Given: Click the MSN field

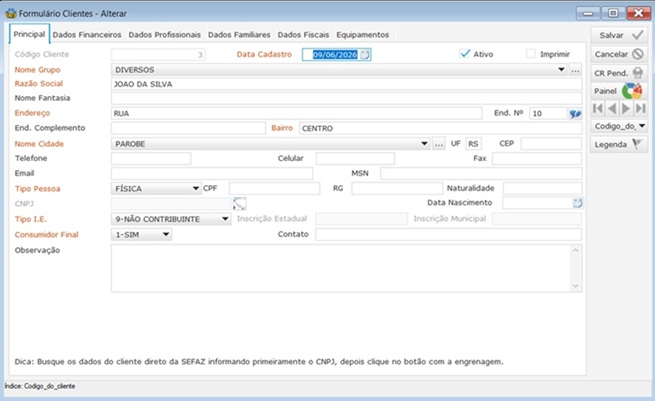Looking at the screenshot, I should point(481,173).
